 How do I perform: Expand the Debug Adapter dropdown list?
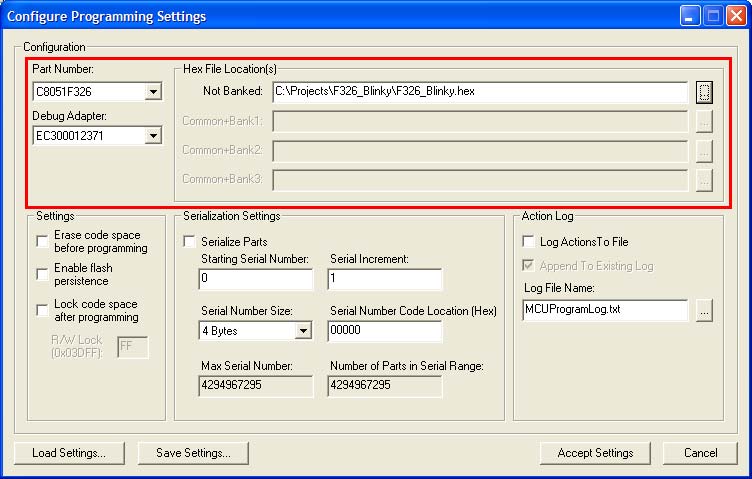pos(153,135)
